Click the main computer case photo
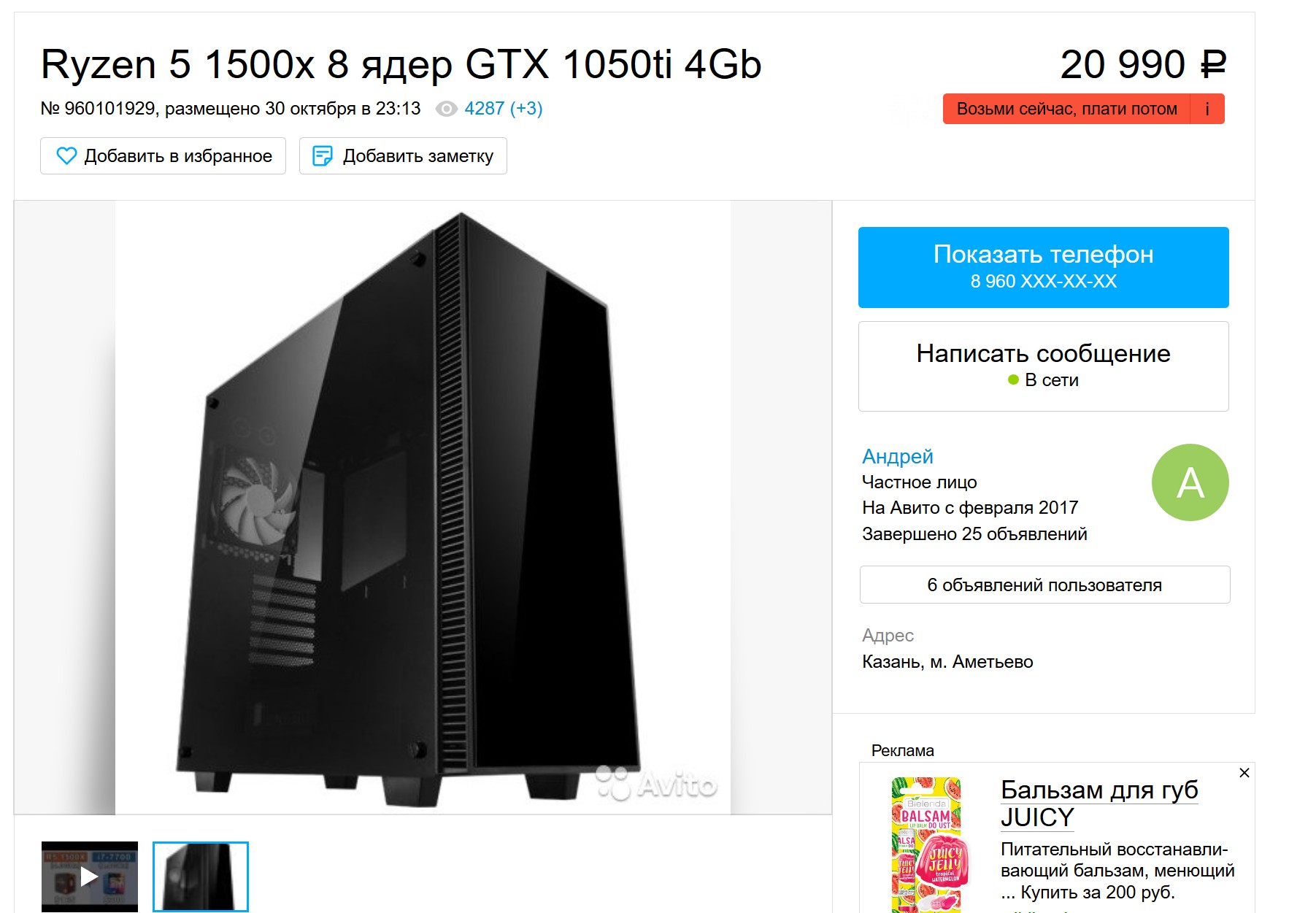Image resolution: width=1316 pixels, height=913 pixels. point(423,507)
